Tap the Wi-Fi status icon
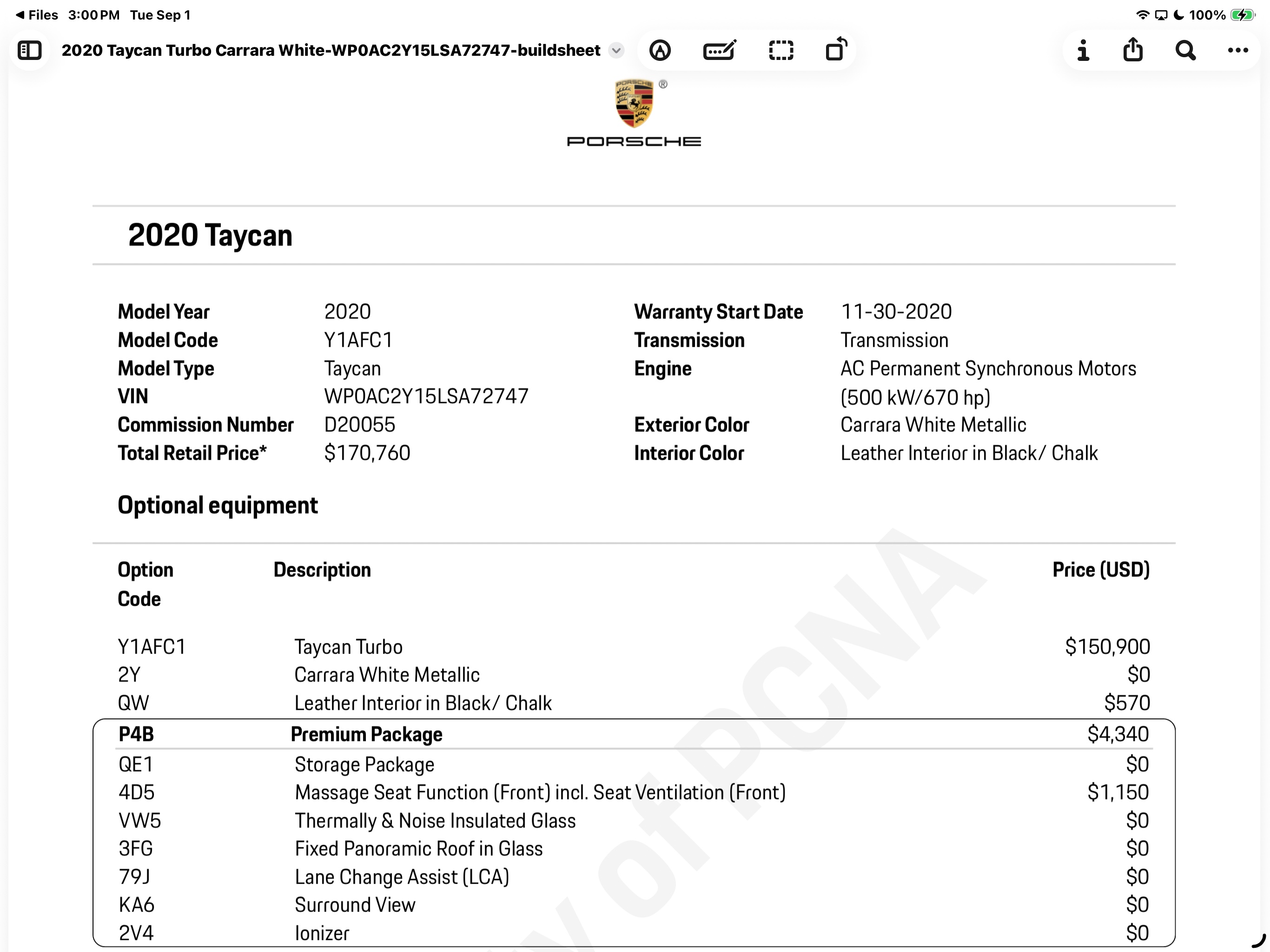Image resolution: width=1270 pixels, height=952 pixels. tap(1143, 15)
